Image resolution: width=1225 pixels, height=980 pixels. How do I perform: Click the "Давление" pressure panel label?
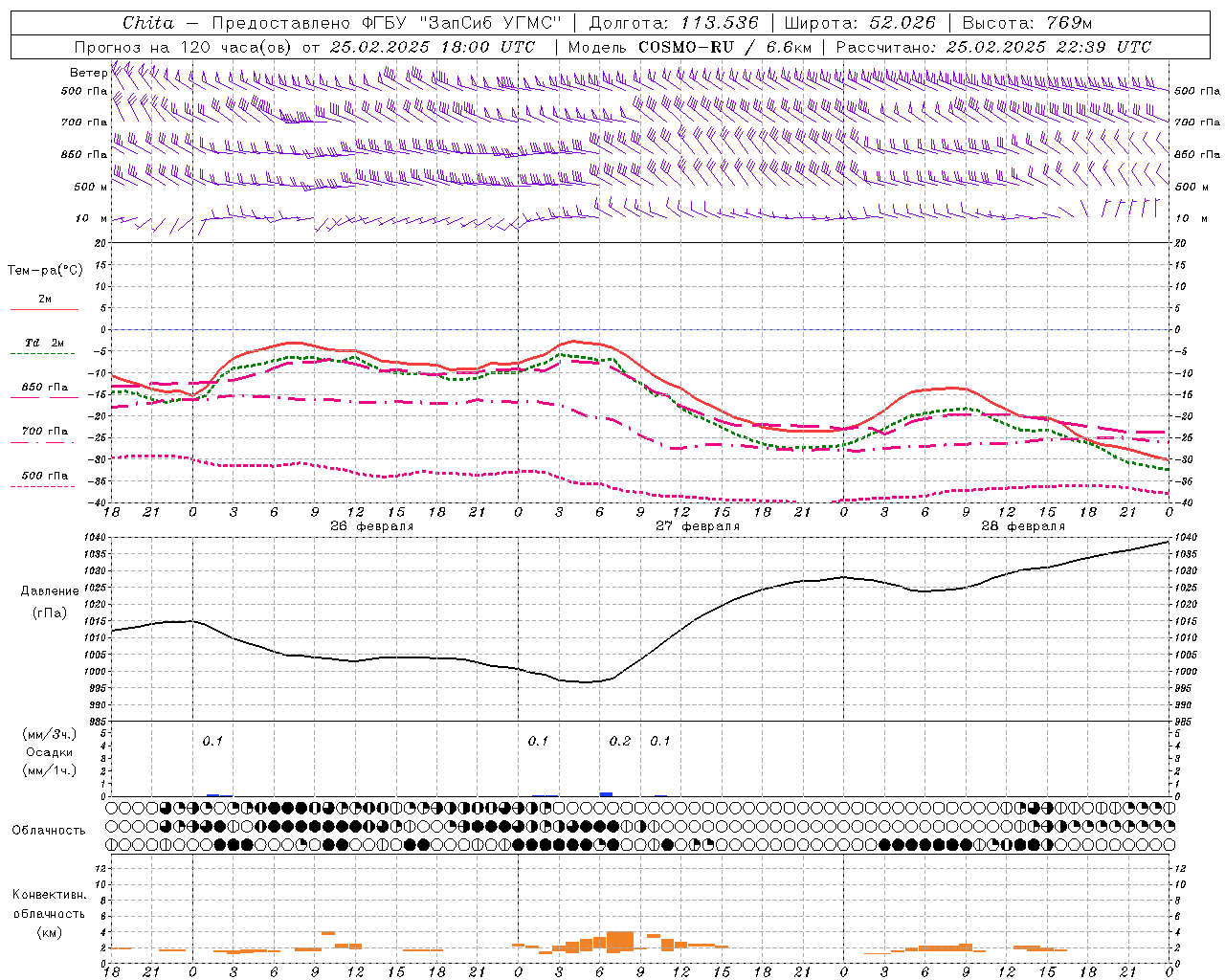click(50, 591)
